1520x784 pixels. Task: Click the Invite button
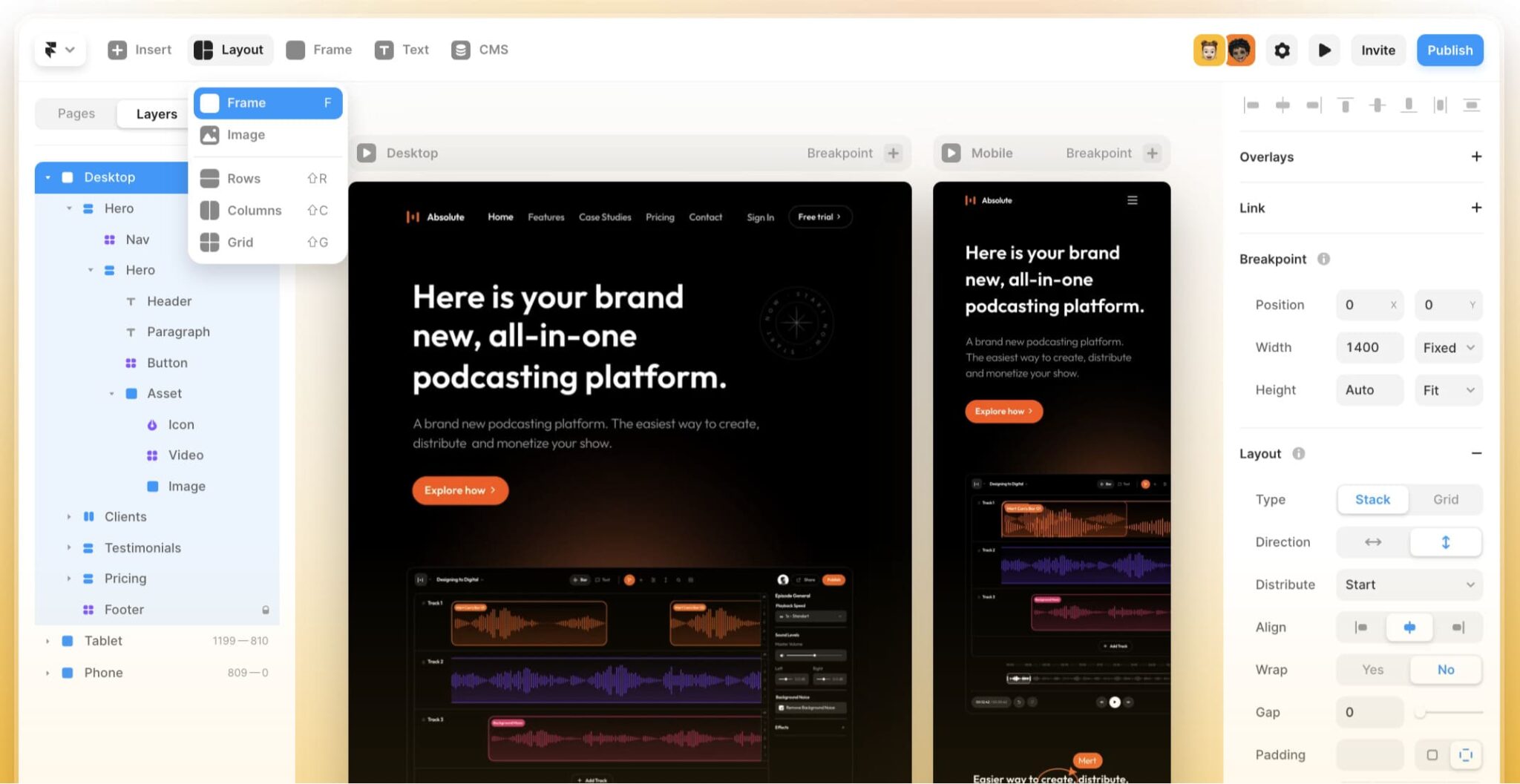(1377, 50)
